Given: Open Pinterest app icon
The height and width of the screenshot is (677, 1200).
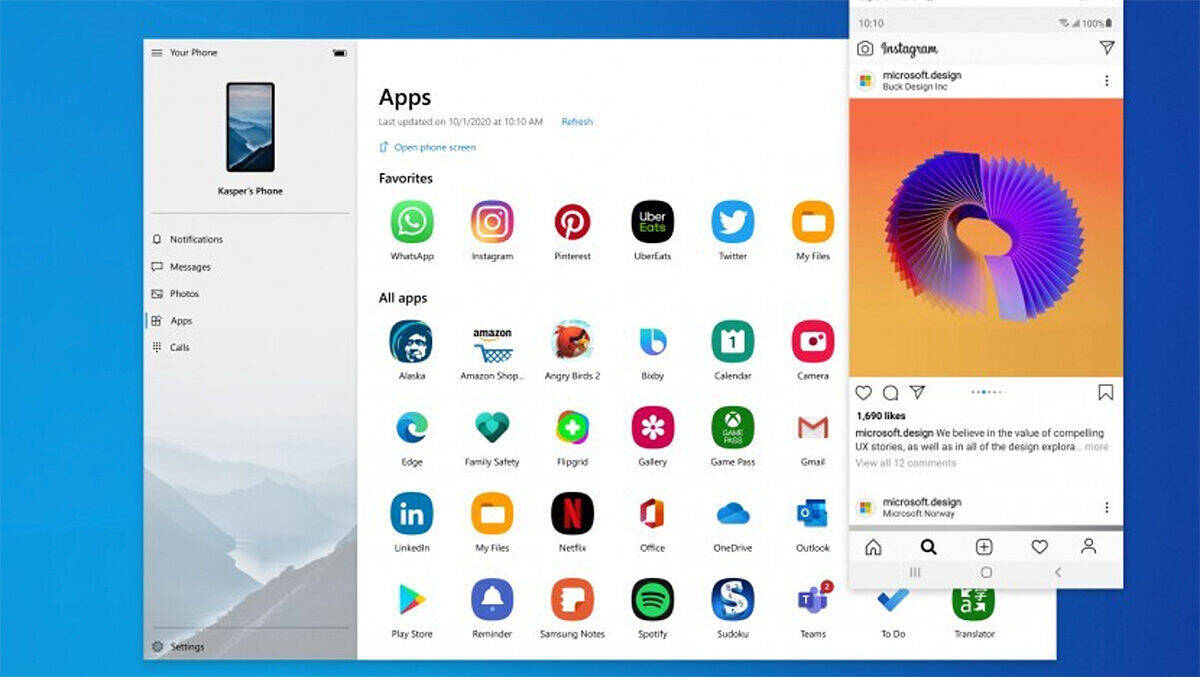Looking at the screenshot, I should click(572, 222).
